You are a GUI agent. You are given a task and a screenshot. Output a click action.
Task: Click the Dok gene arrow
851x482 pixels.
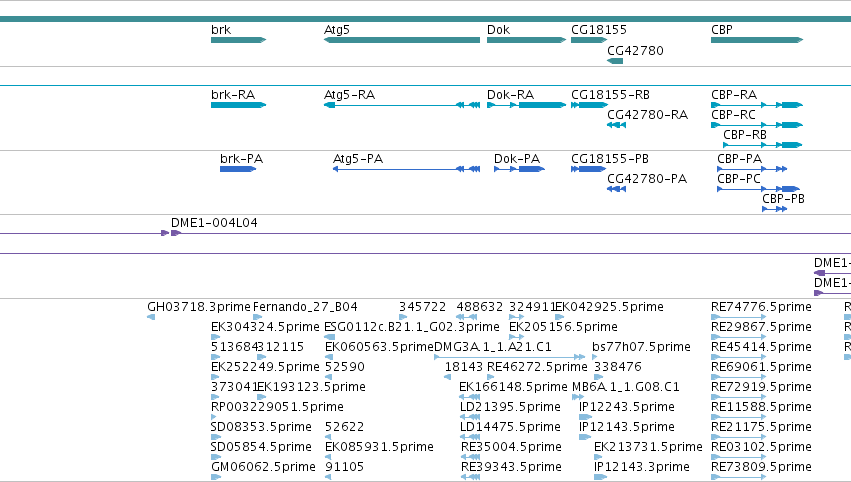click(x=526, y=40)
